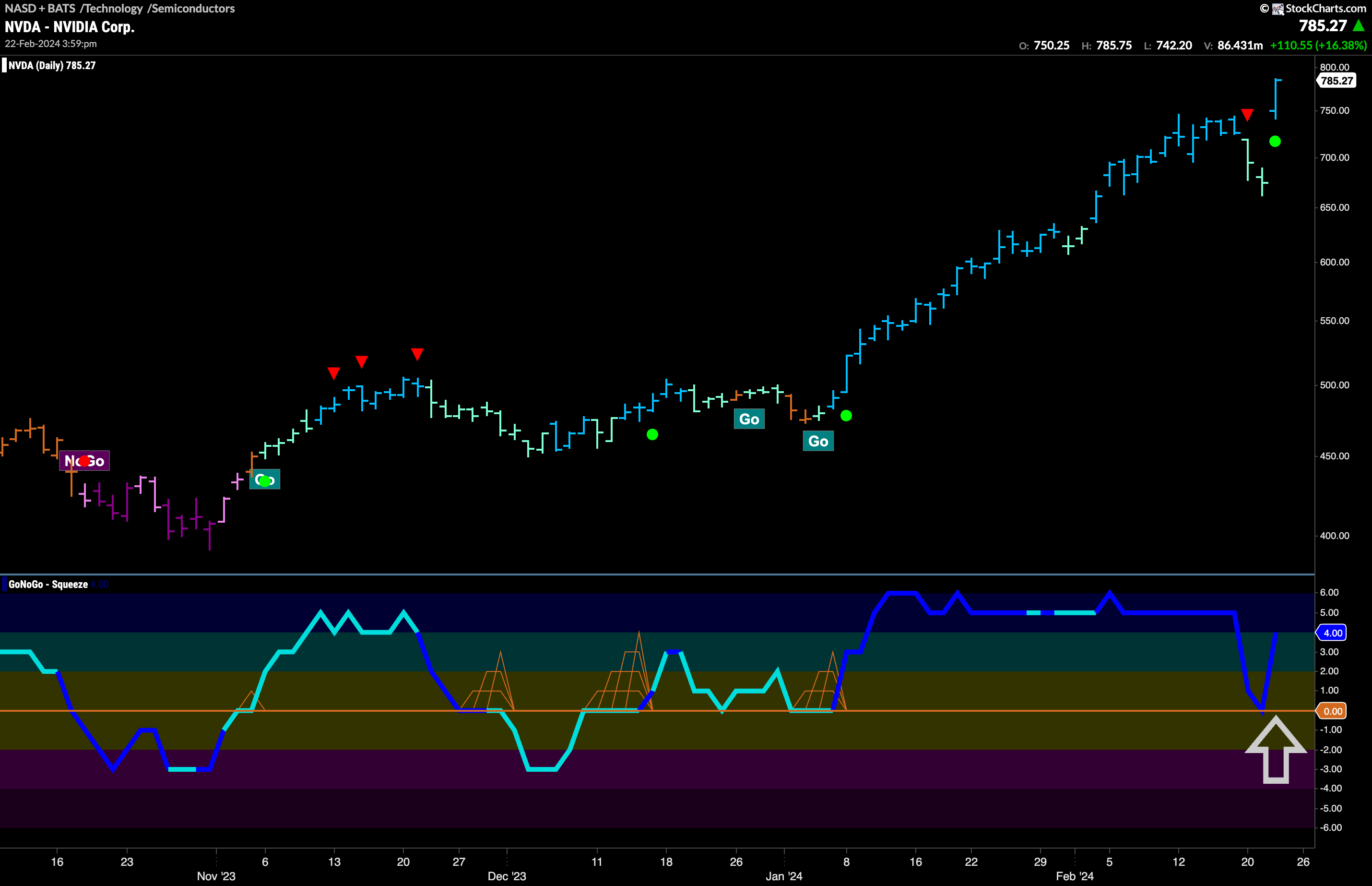Click the lowest of the three November red triangles

[333, 373]
